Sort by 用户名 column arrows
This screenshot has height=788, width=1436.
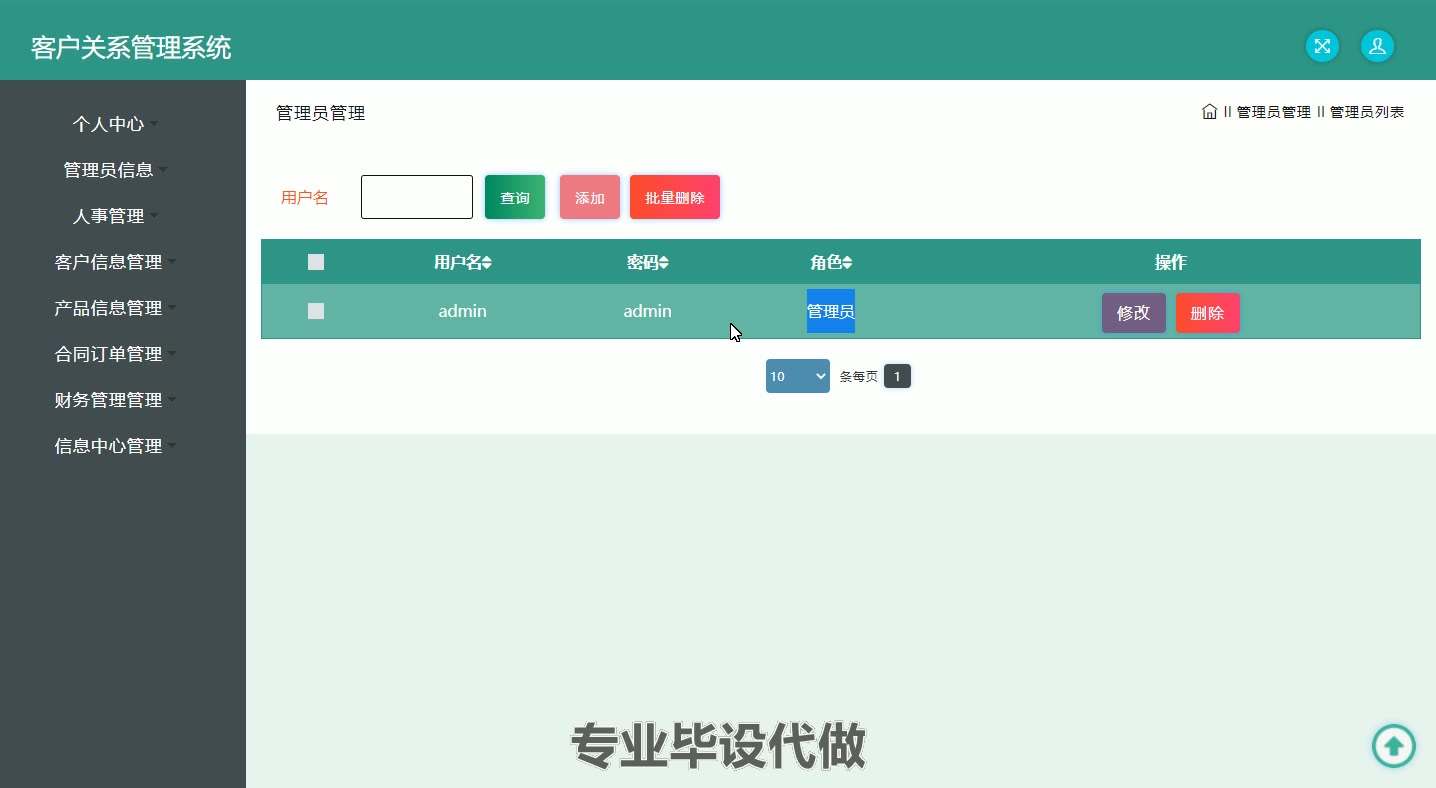(x=487, y=263)
